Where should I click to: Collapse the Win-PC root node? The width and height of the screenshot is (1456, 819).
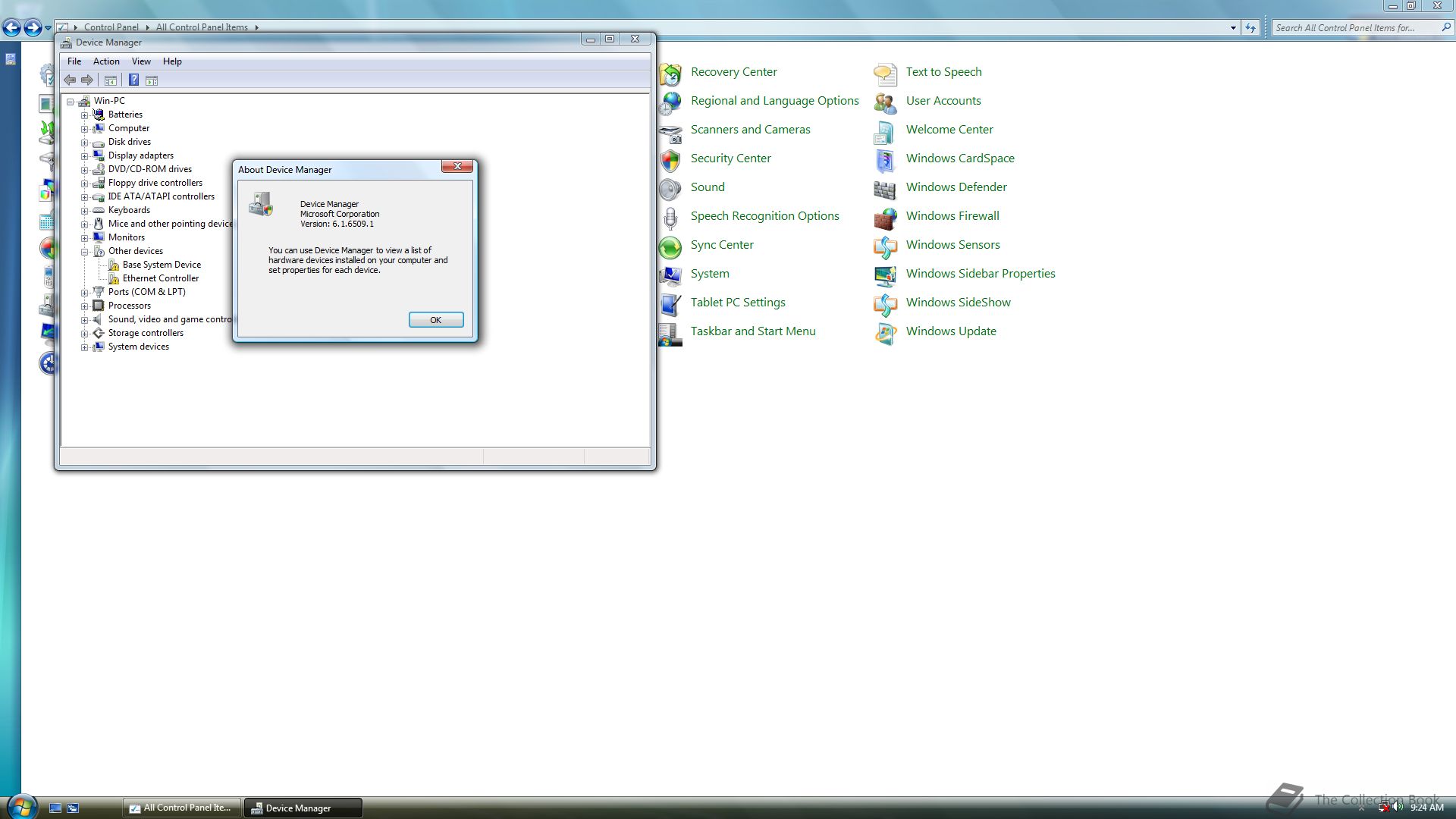point(71,102)
